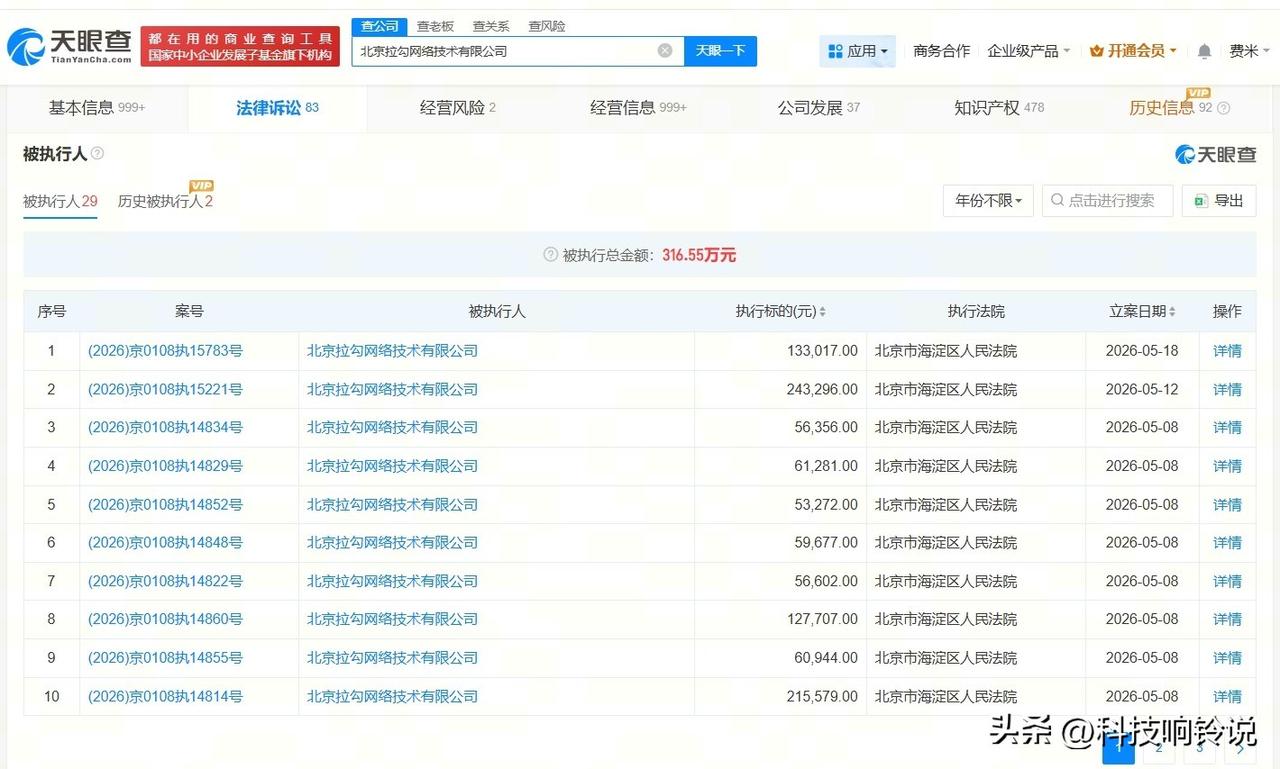The height and width of the screenshot is (769, 1280).
Task: Click the 天眼一下 search button
Action: (x=720, y=51)
